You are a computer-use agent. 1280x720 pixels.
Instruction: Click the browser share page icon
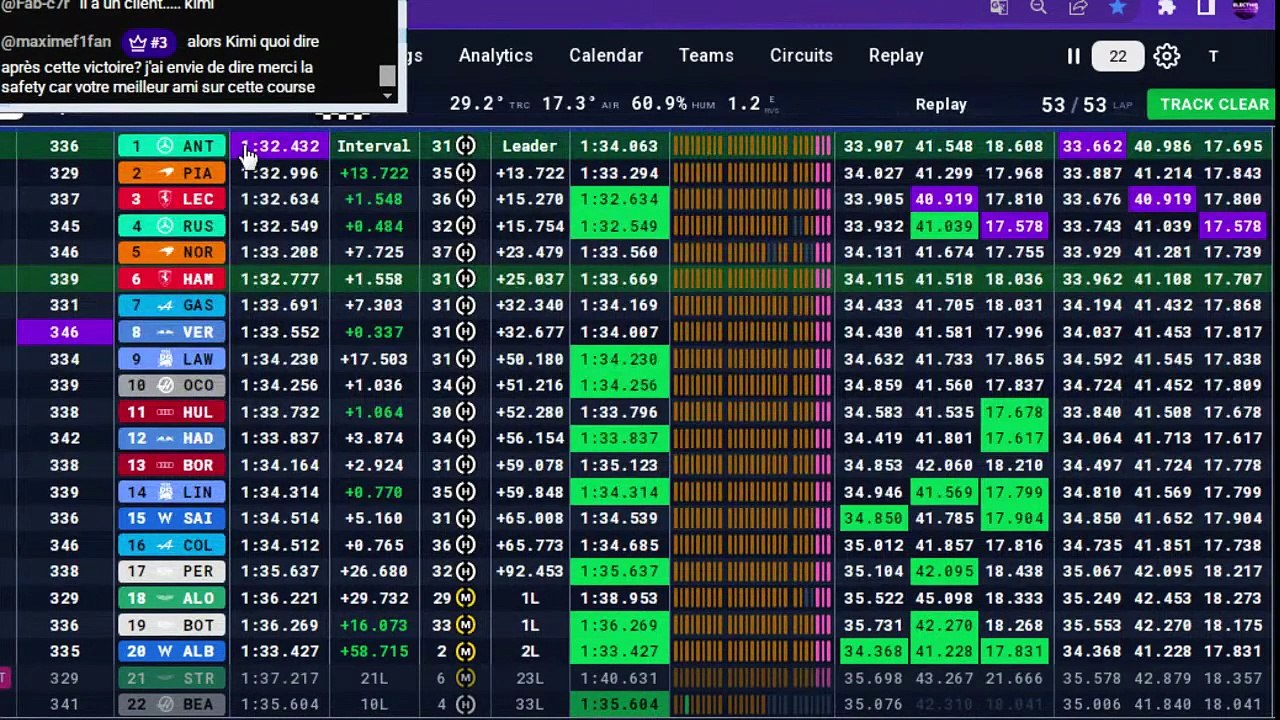[1078, 8]
